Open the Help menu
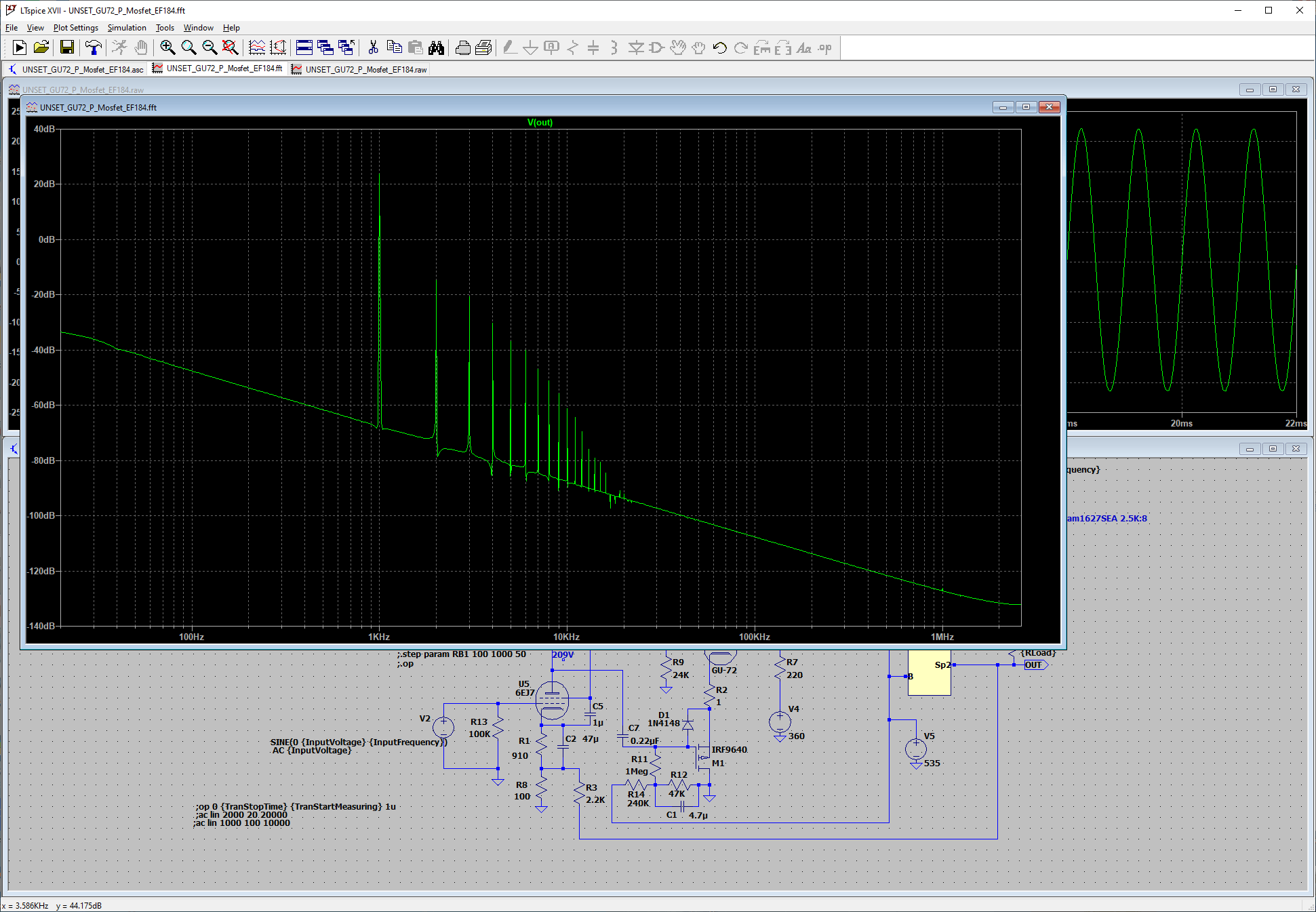This screenshot has height=912, width=1316. 231,28
